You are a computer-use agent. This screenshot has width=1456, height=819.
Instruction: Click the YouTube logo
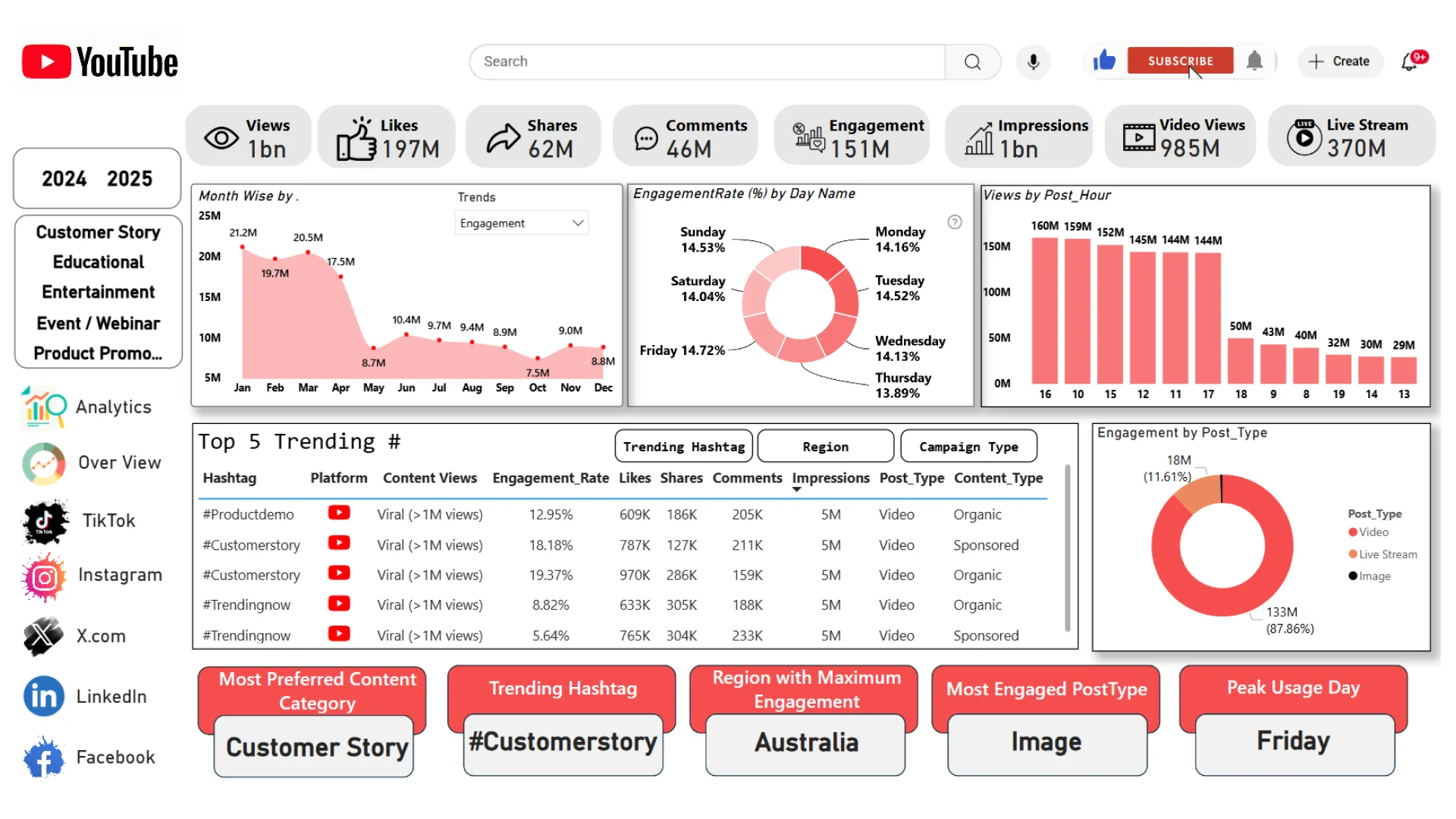pos(99,61)
